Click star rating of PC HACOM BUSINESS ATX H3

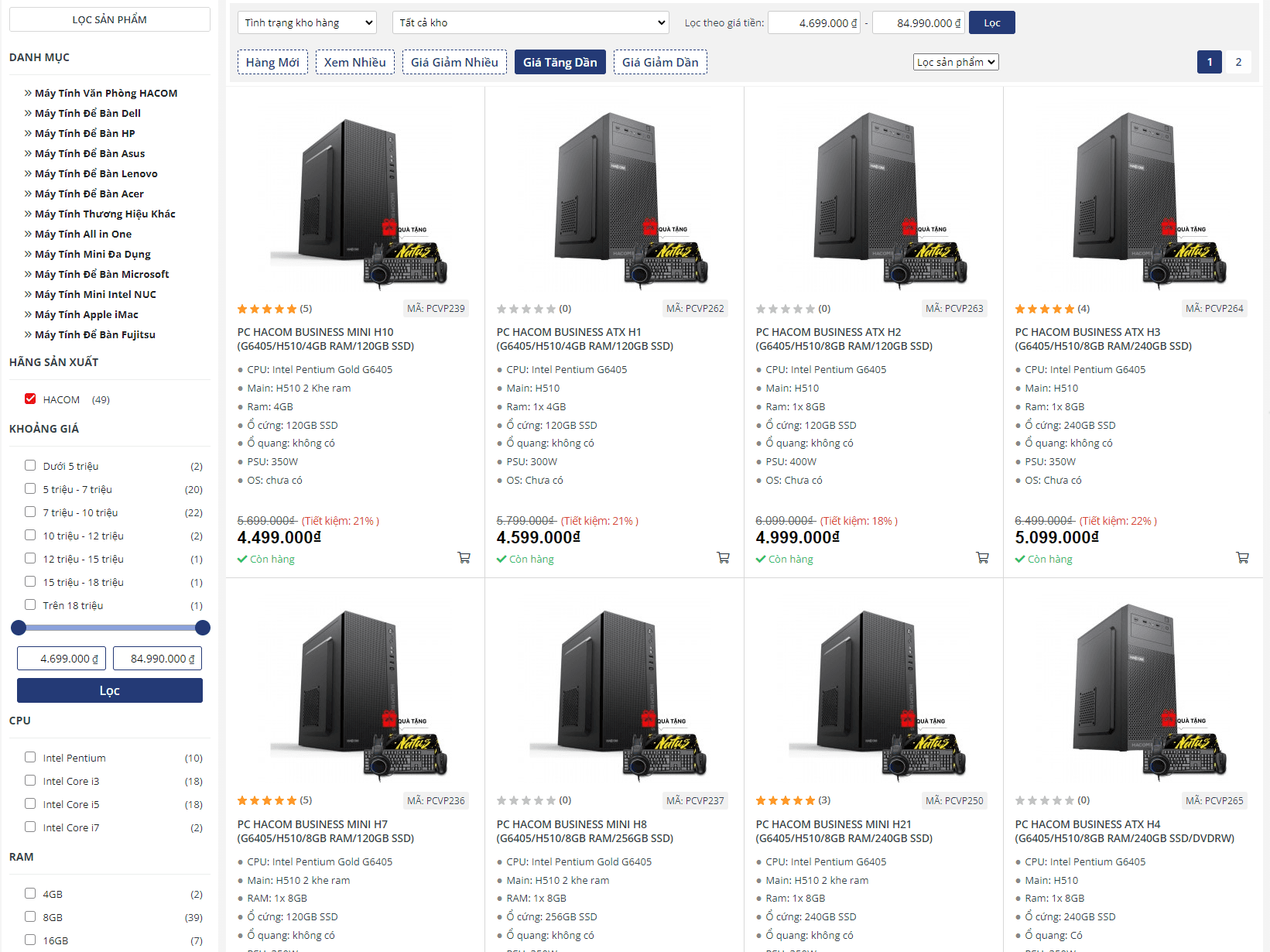point(1045,309)
